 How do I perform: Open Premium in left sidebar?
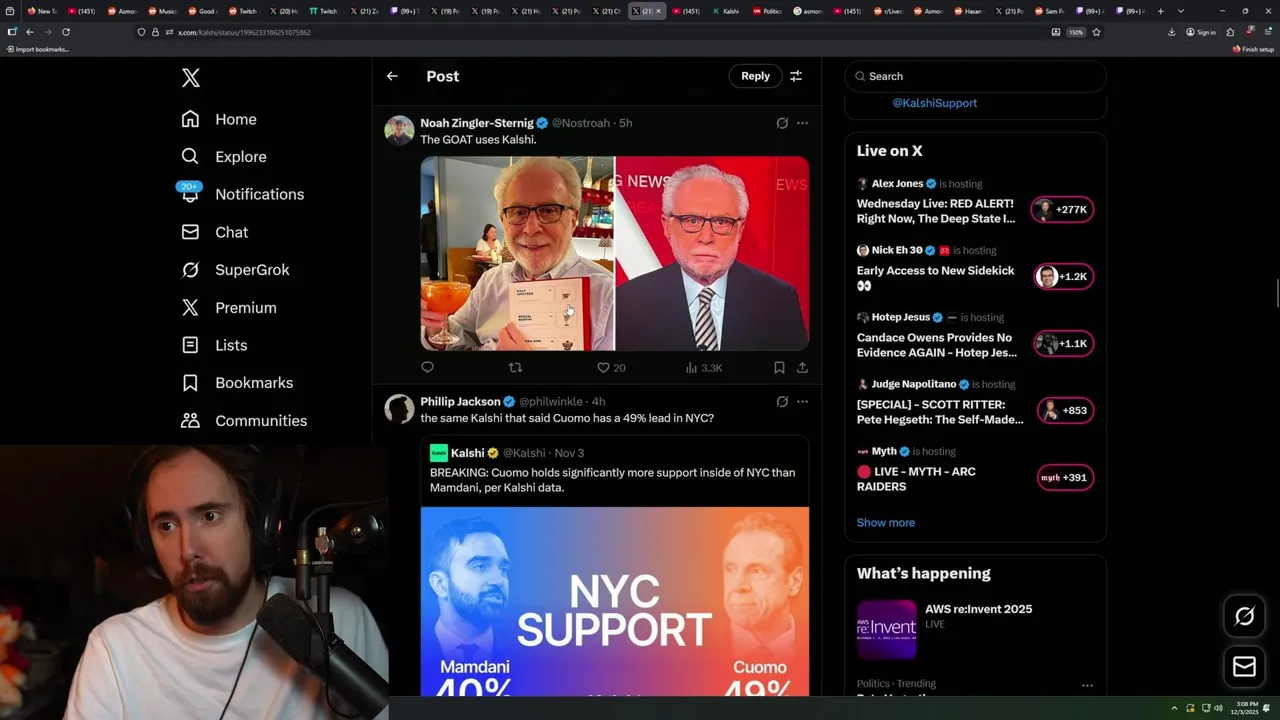coord(228,308)
